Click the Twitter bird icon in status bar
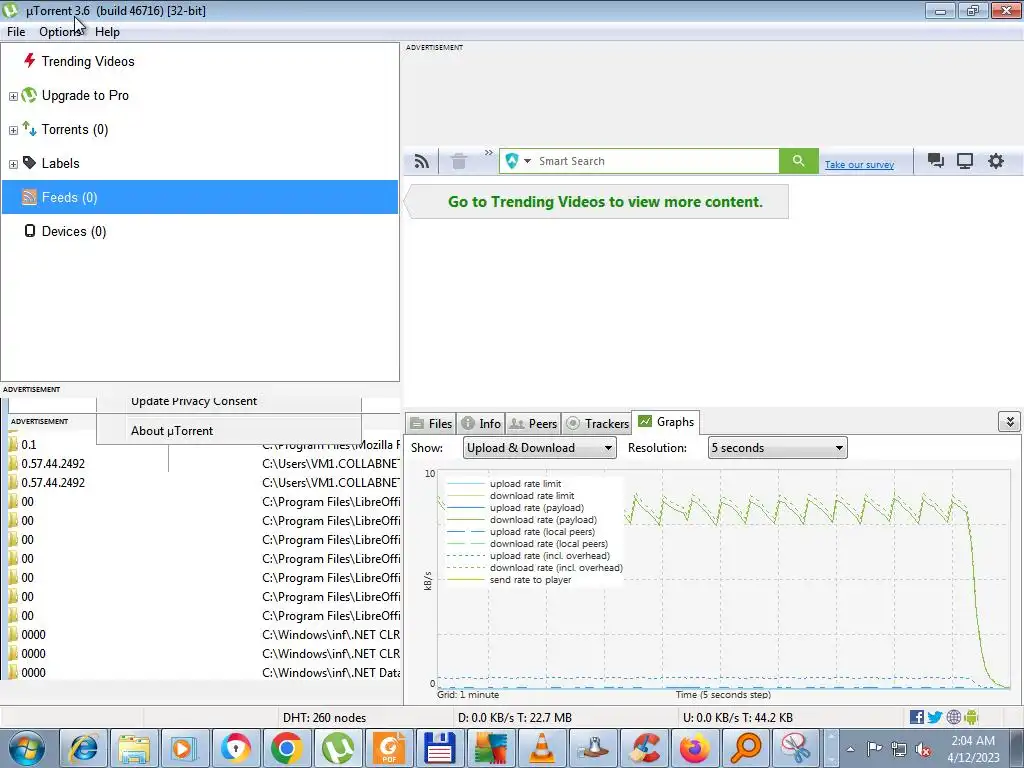This screenshot has width=1024, height=768. [935, 717]
